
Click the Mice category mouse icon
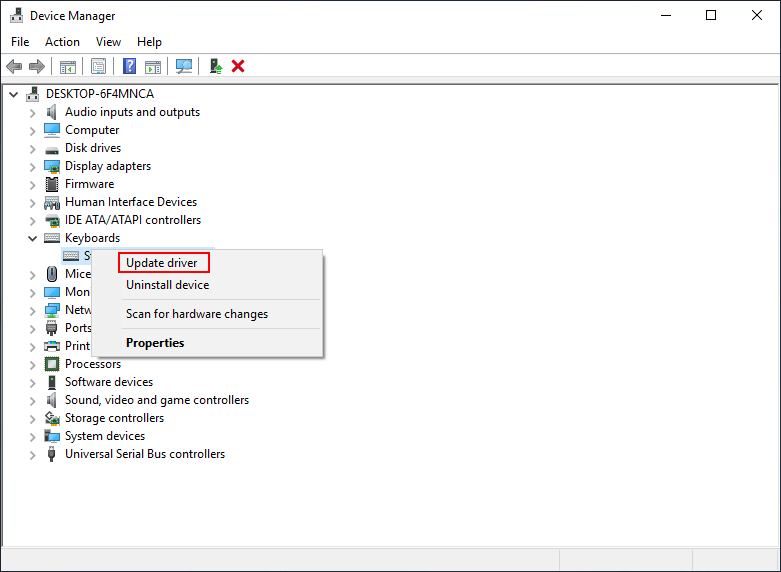52,274
